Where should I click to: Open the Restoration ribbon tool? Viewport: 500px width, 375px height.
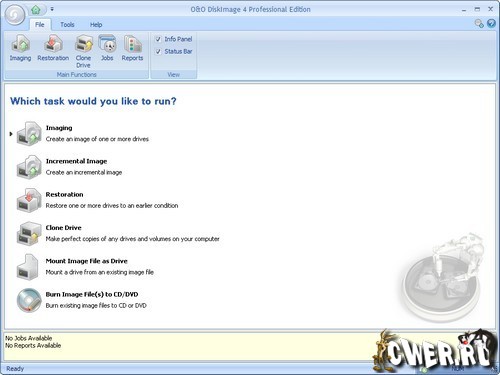(x=53, y=48)
